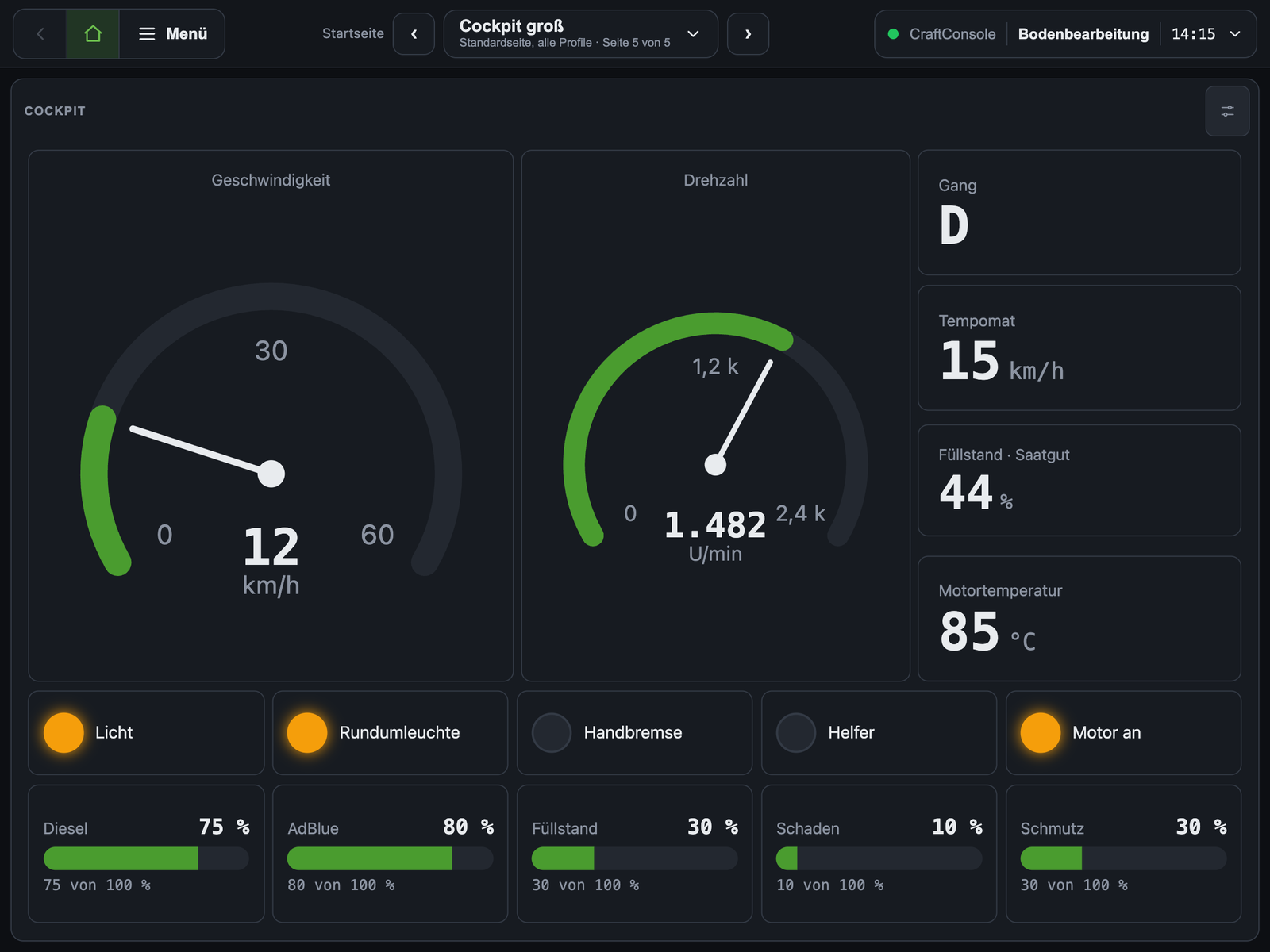Click the '80 von 100 %' caption
This screenshot has width=1270, height=952.
click(x=341, y=885)
